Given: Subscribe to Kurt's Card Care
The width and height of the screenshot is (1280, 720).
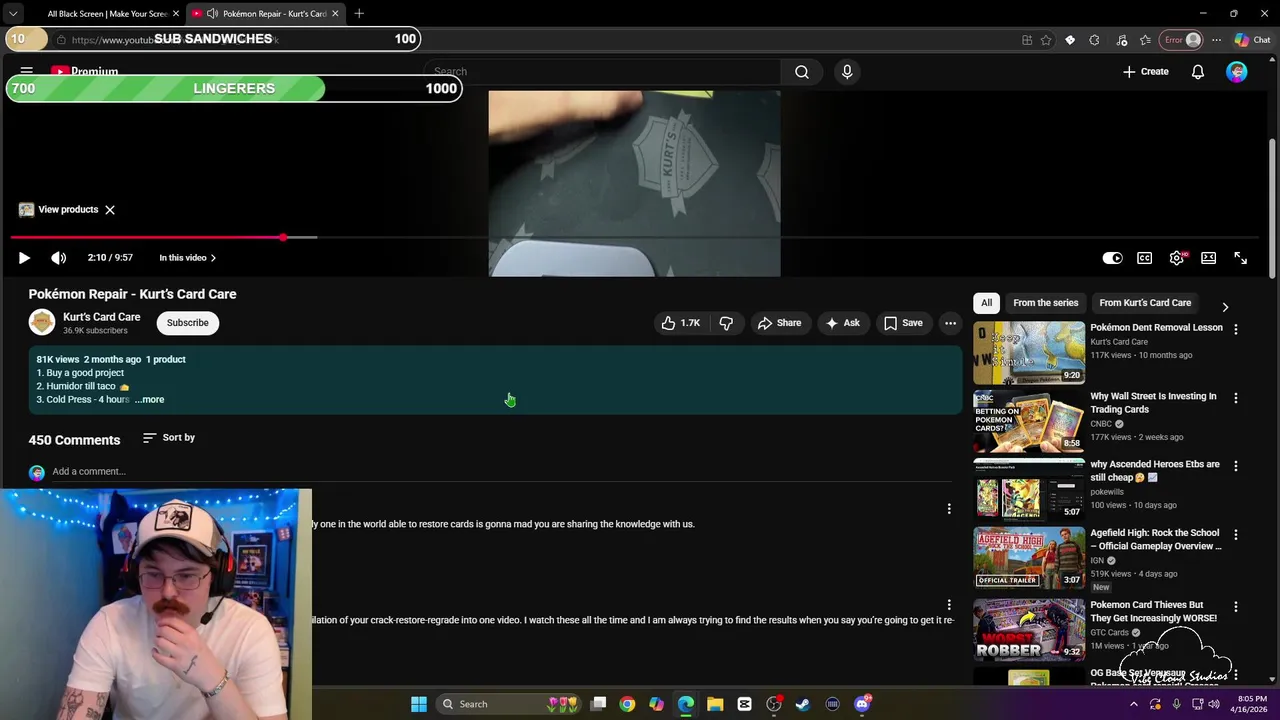Looking at the screenshot, I should (x=188, y=323).
